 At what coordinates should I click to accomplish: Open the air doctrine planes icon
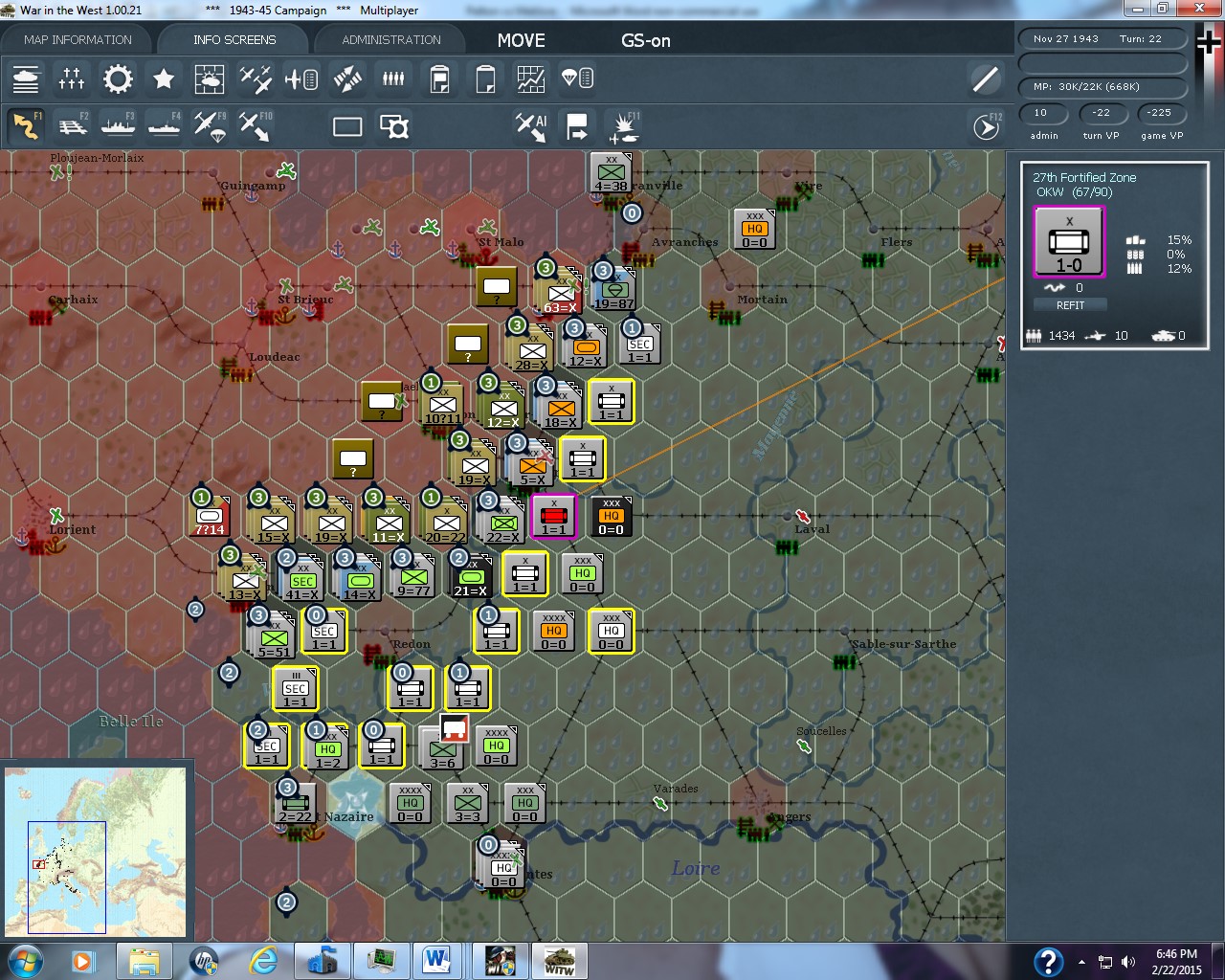pos(256,78)
